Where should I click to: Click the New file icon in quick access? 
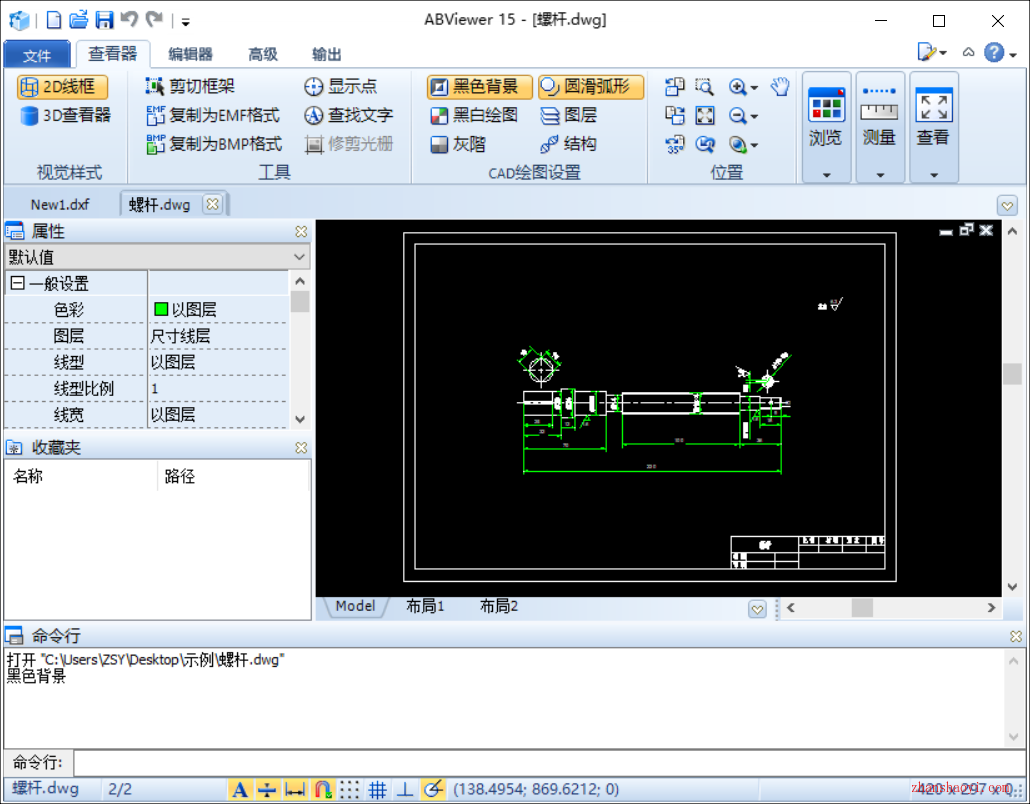pyautogui.click(x=54, y=20)
